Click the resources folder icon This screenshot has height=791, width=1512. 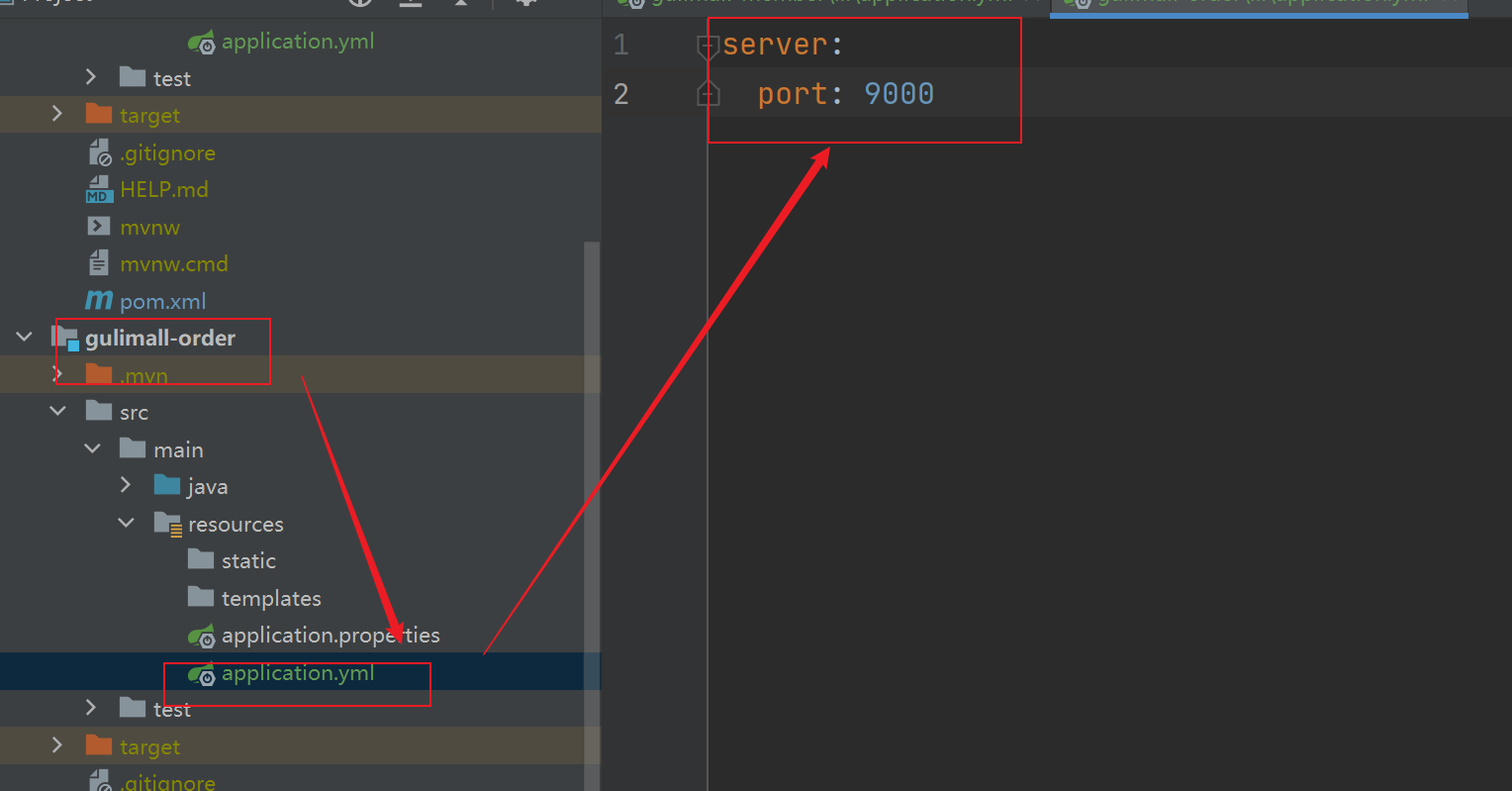coord(167,524)
